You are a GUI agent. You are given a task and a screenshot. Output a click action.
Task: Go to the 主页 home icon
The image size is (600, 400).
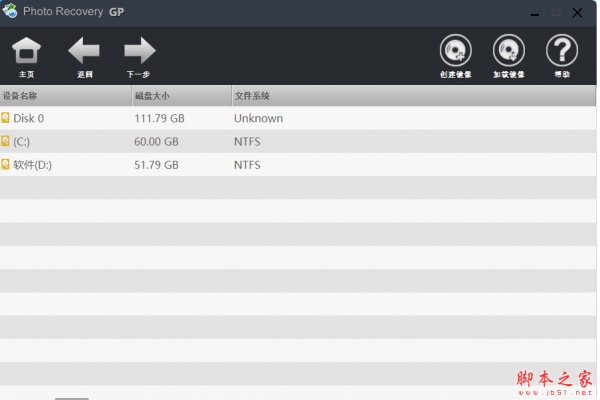point(26,50)
